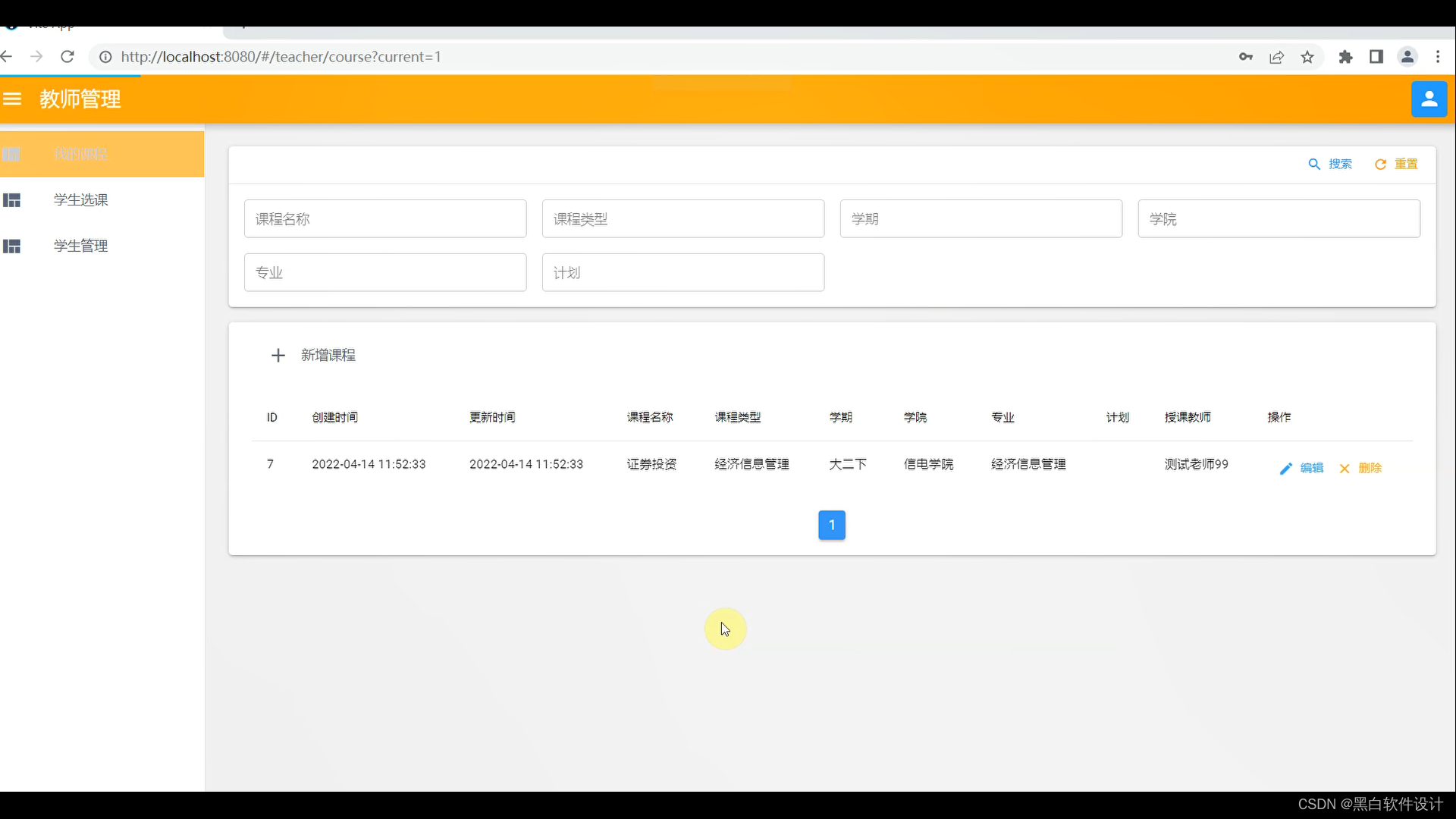Viewport: 1456px width, 819px height.
Task: Click the browser address bar URL
Action: point(281,57)
